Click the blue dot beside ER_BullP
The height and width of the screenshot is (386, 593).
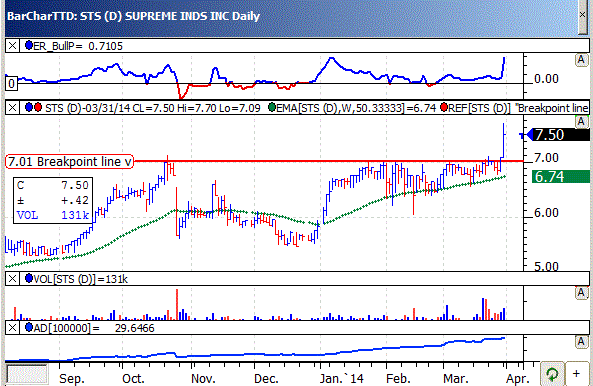29,45
